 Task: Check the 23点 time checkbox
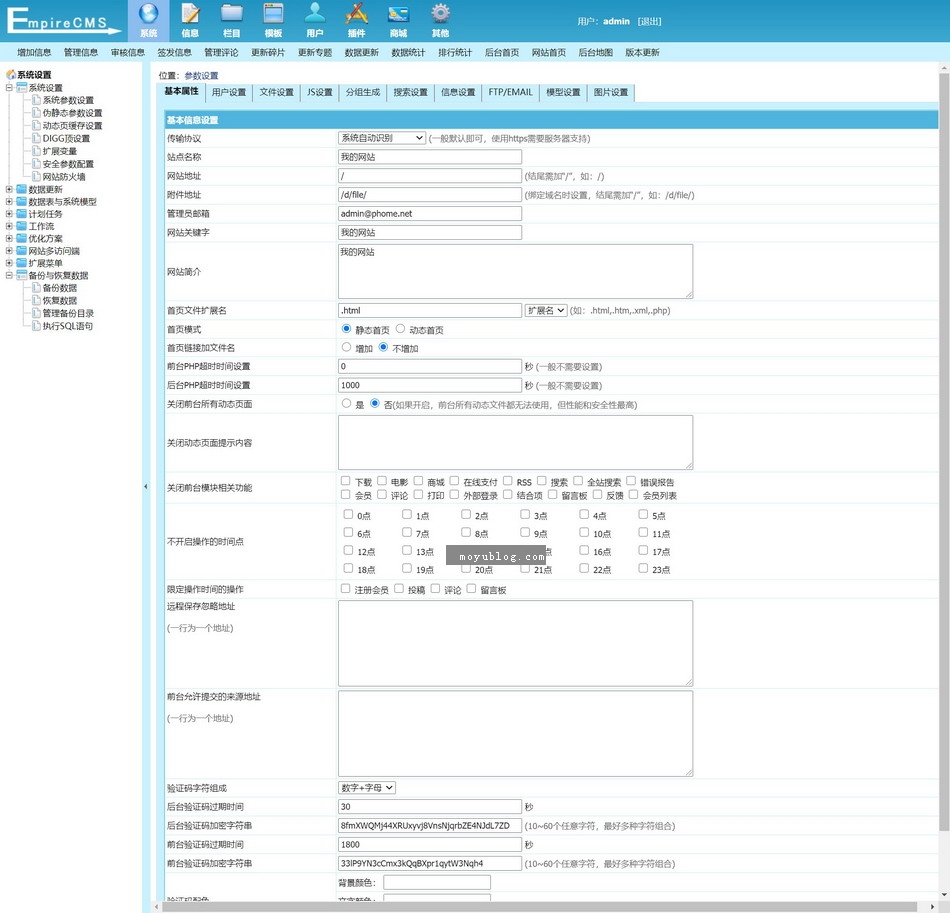coord(643,568)
